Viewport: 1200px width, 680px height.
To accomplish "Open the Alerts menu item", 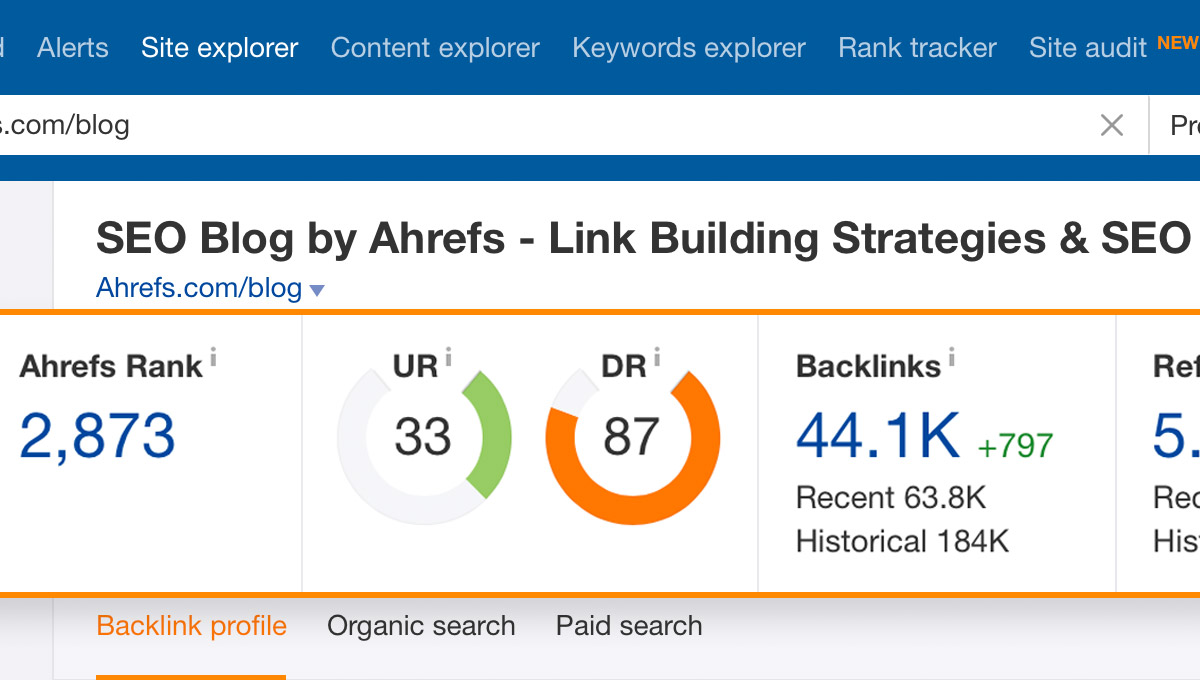I will (x=73, y=47).
